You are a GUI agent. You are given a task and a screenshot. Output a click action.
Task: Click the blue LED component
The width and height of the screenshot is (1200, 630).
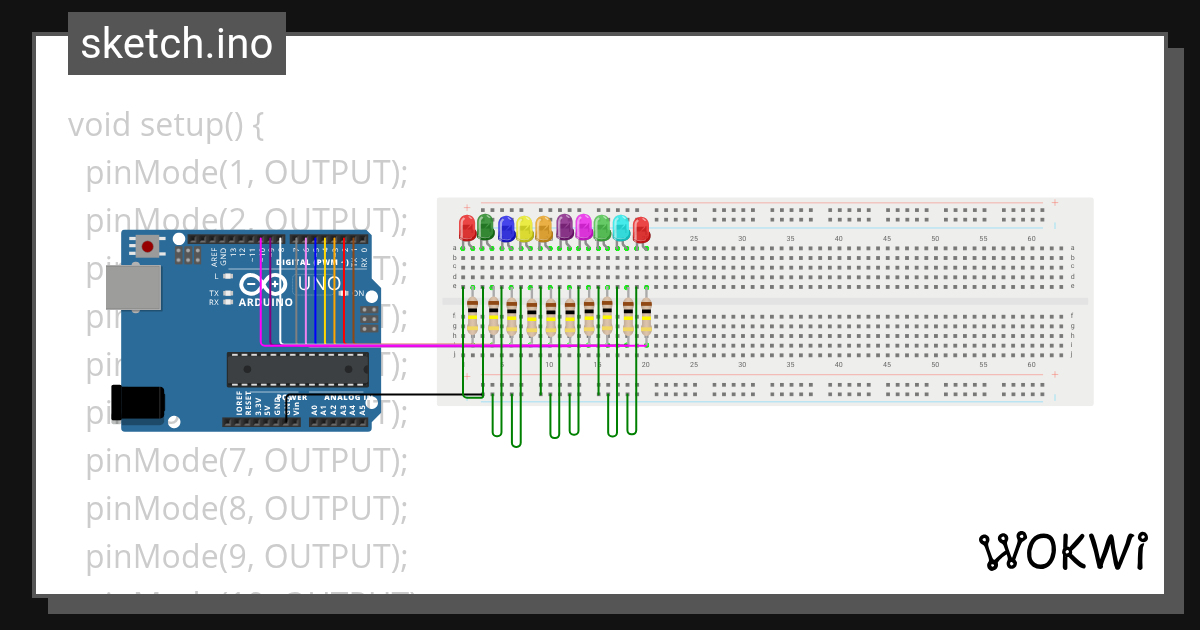pos(507,229)
